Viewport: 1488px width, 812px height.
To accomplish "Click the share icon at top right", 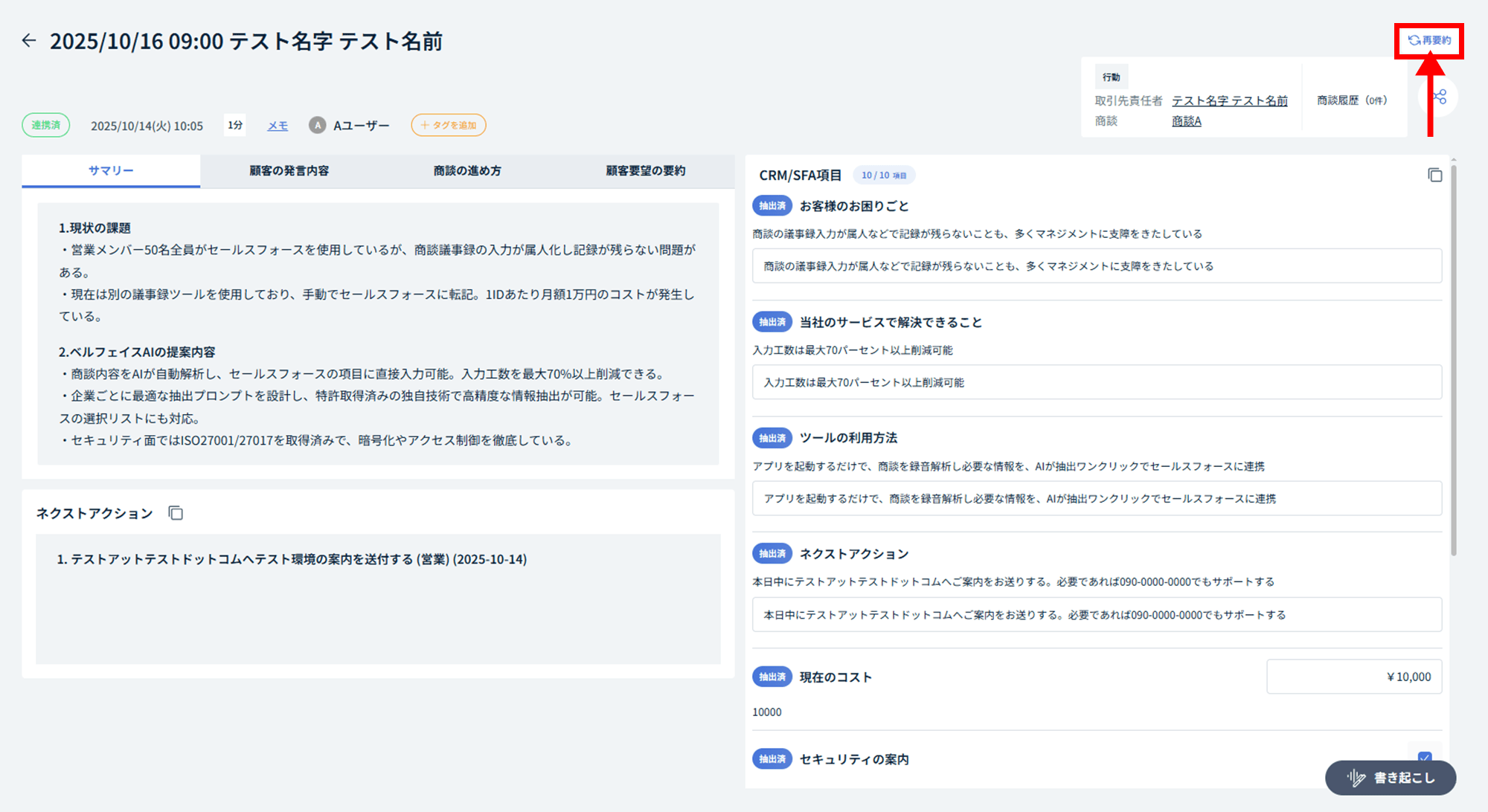I will coord(1440,97).
